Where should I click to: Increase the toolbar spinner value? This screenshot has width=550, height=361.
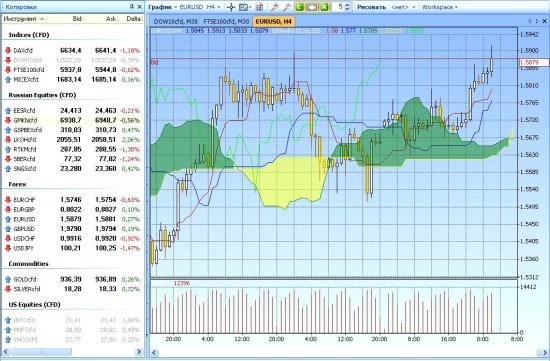347,5
